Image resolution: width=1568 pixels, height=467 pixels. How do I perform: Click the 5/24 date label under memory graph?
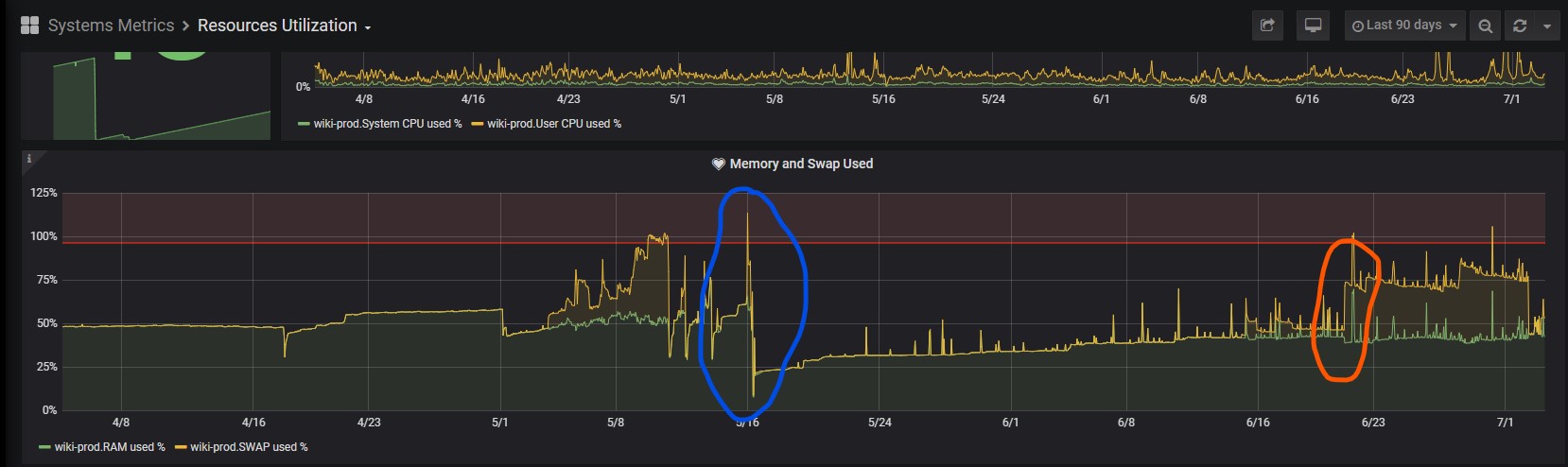880,423
